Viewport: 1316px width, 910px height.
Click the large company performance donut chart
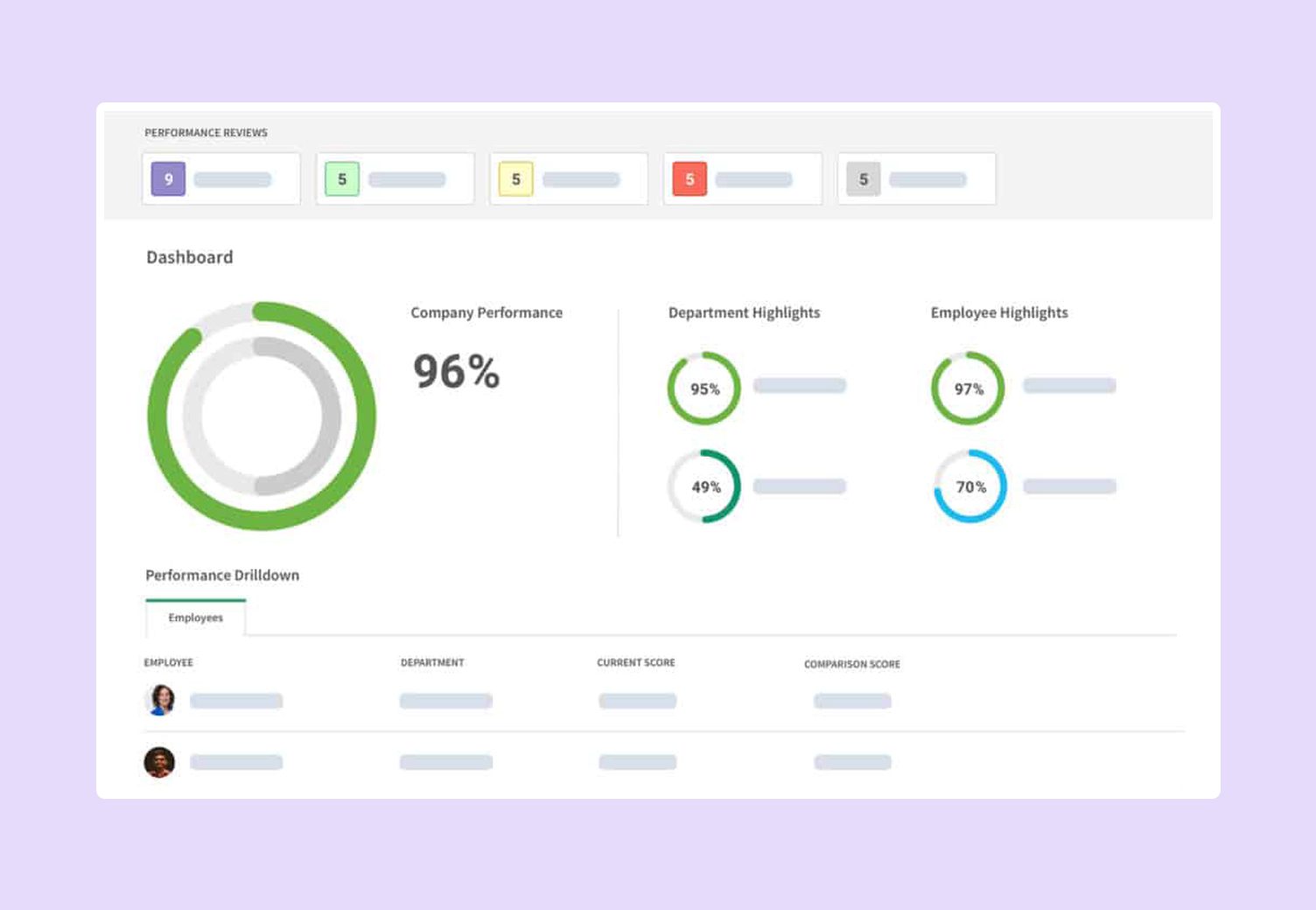point(262,416)
